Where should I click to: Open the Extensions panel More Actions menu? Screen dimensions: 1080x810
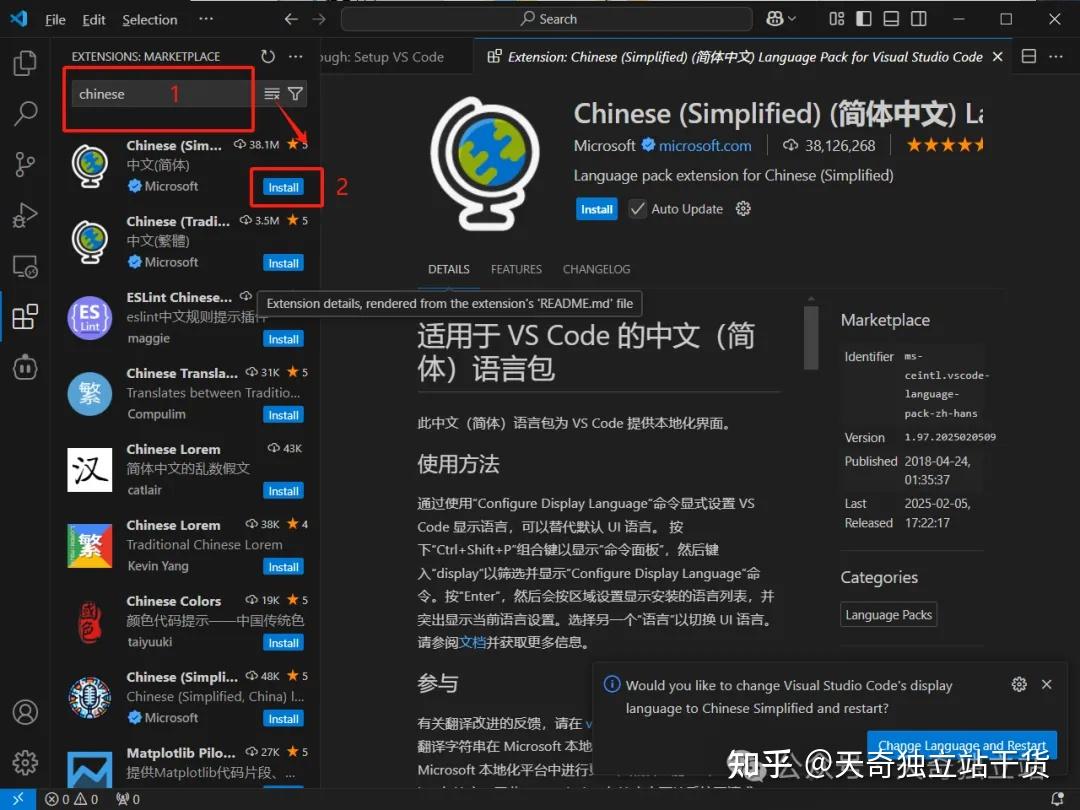pos(295,56)
